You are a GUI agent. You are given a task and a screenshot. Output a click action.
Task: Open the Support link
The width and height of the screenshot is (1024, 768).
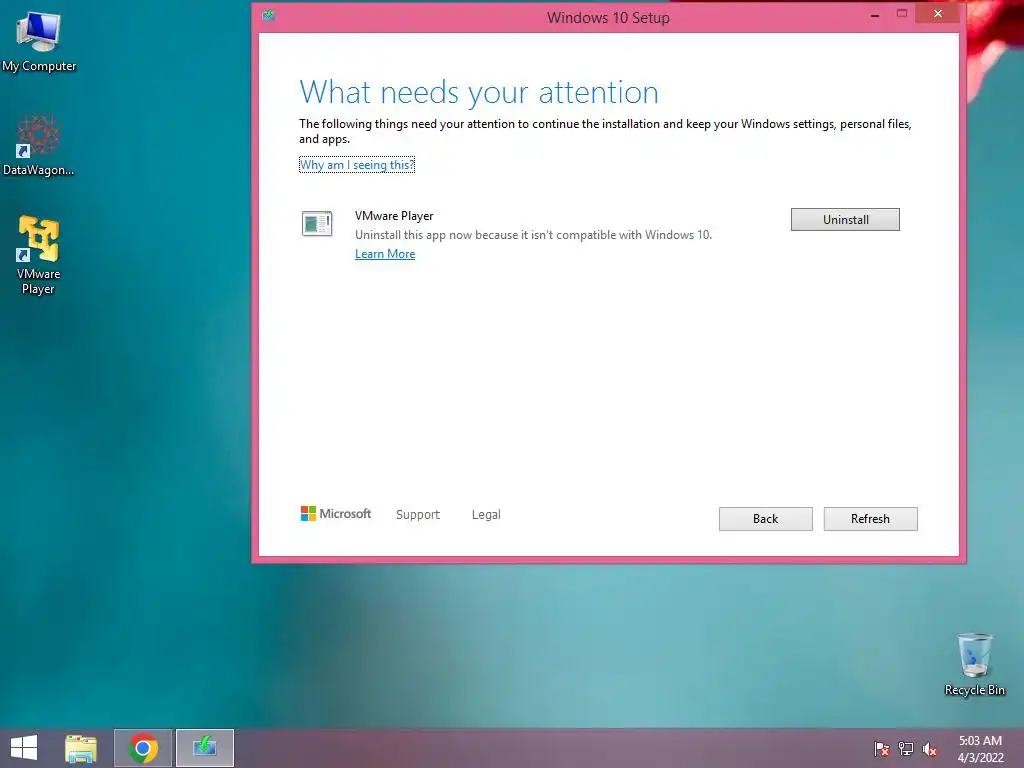click(x=418, y=515)
